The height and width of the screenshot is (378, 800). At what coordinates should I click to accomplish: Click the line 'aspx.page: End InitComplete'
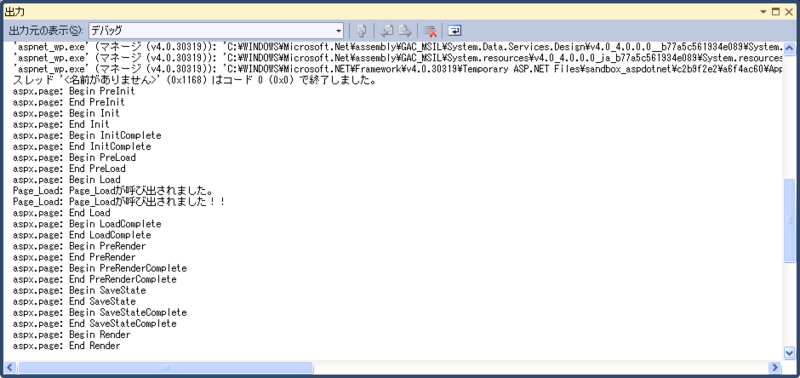pyautogui.click(x=82, y=147)
